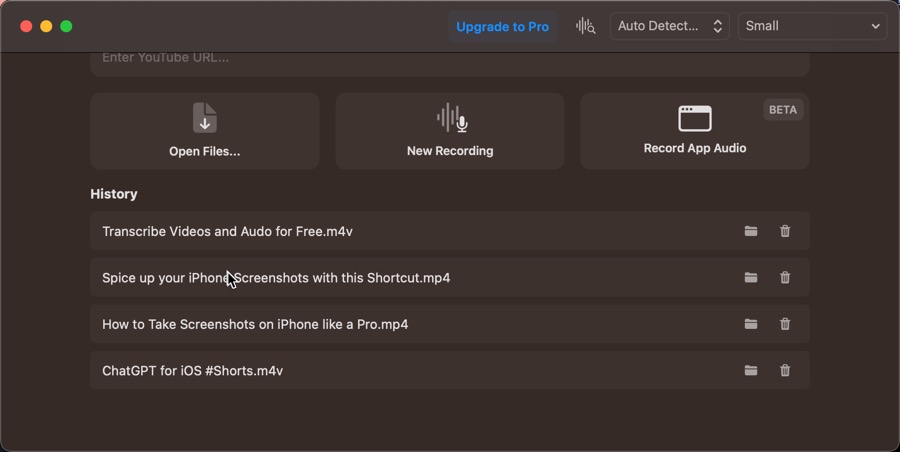Click Upgrade to Pro button

click(502, 26)
